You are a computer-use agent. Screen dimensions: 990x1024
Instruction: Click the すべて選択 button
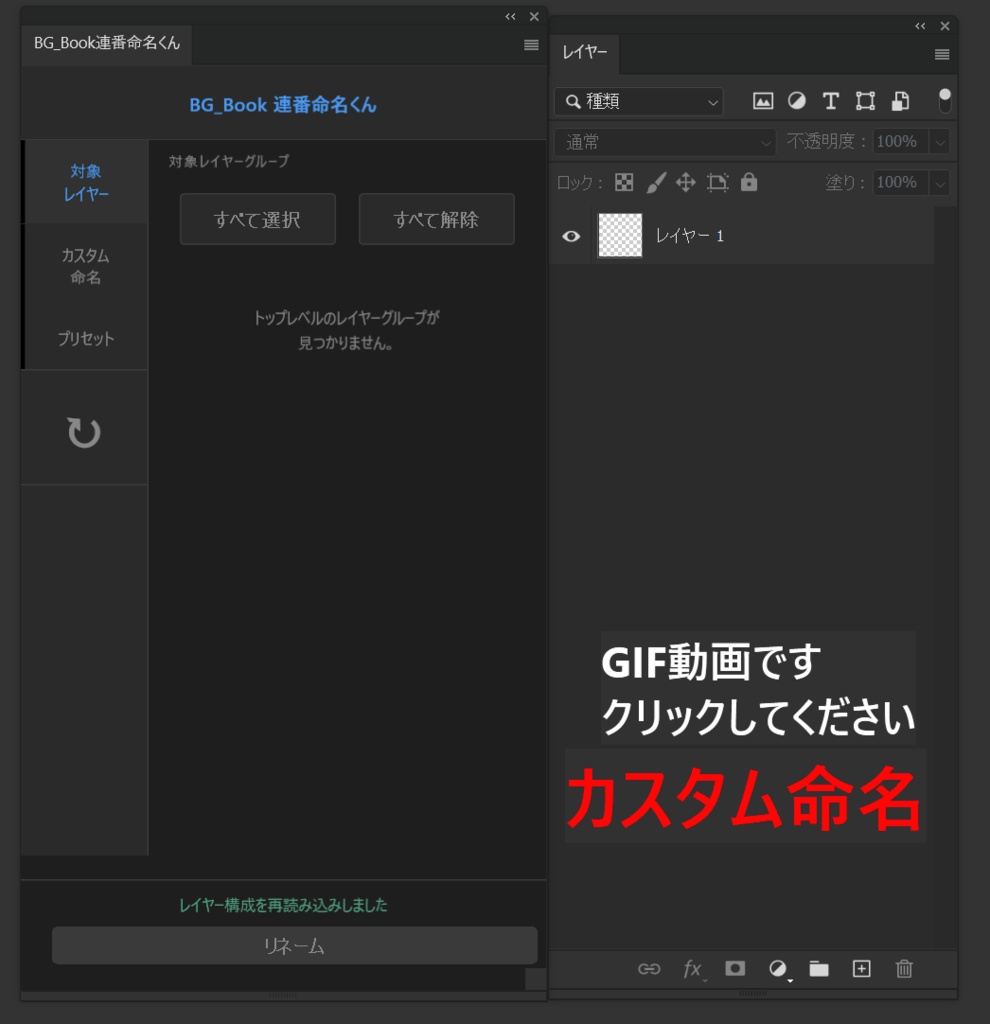(258, 219)
